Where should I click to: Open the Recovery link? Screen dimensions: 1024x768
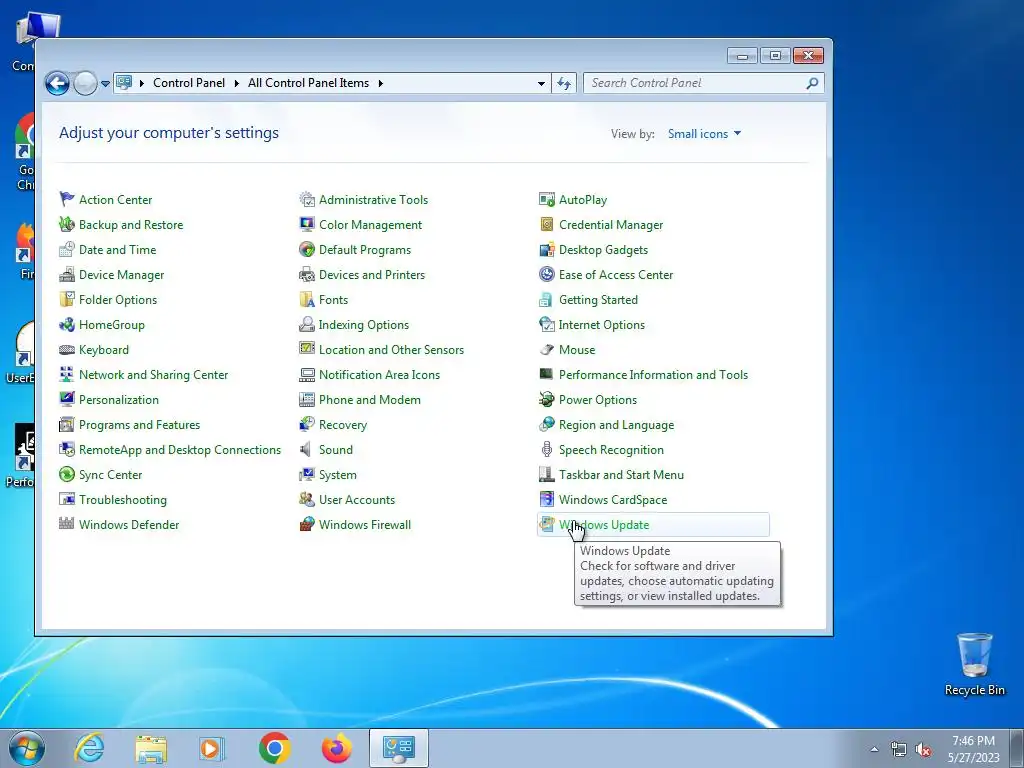click(343, 424)
